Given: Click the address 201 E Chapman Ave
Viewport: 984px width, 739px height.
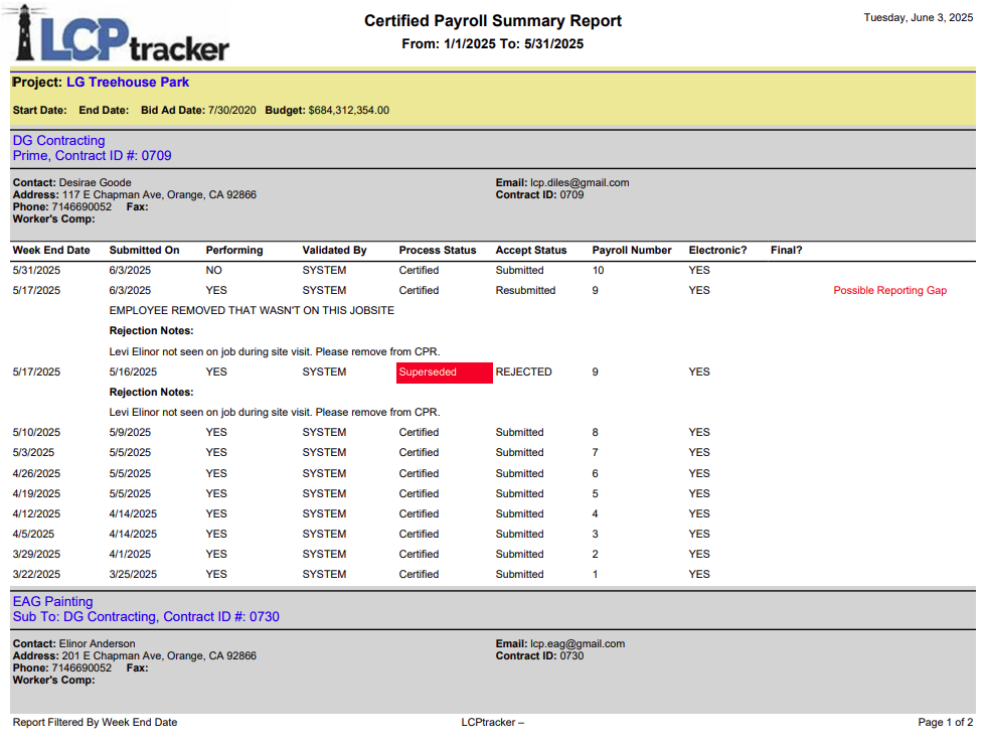Looking at the screenshot, I should 159,656.
